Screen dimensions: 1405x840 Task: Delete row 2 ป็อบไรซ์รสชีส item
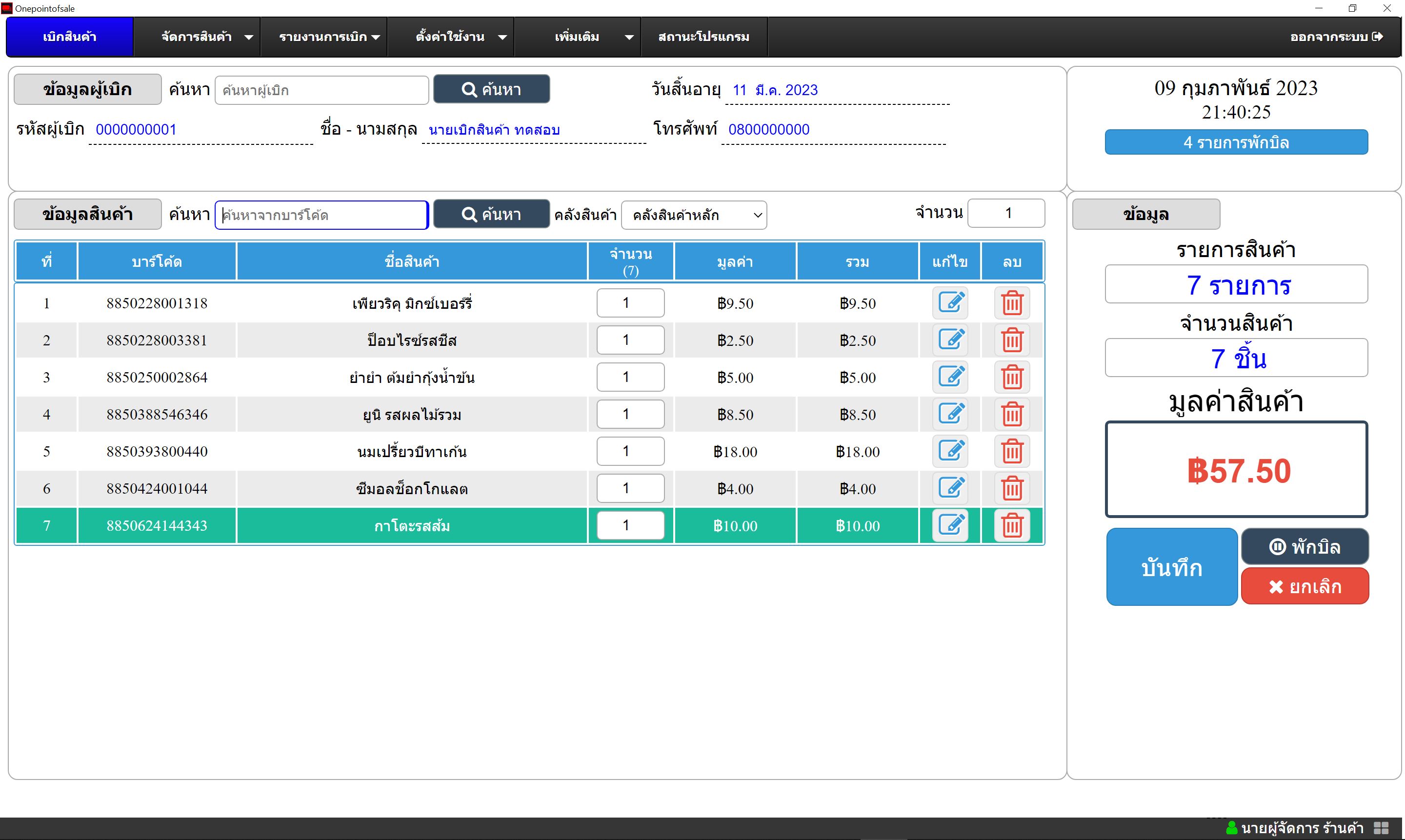(1012, 340)
